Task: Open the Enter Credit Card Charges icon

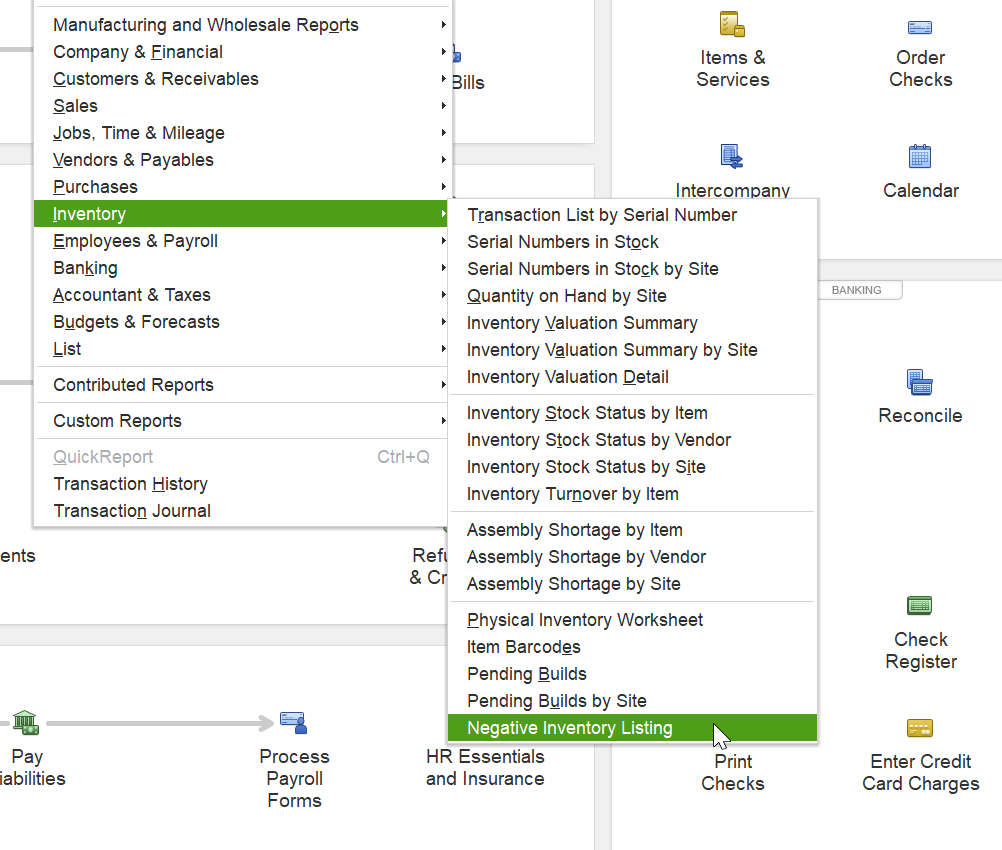Action: [920, 728]
